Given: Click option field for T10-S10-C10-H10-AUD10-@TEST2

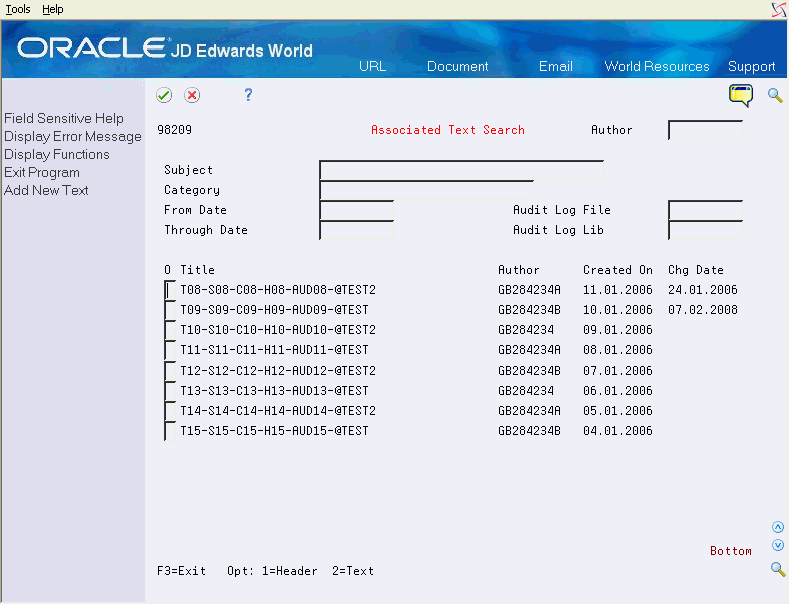Looking at the screenshot, I should point(170,330).
